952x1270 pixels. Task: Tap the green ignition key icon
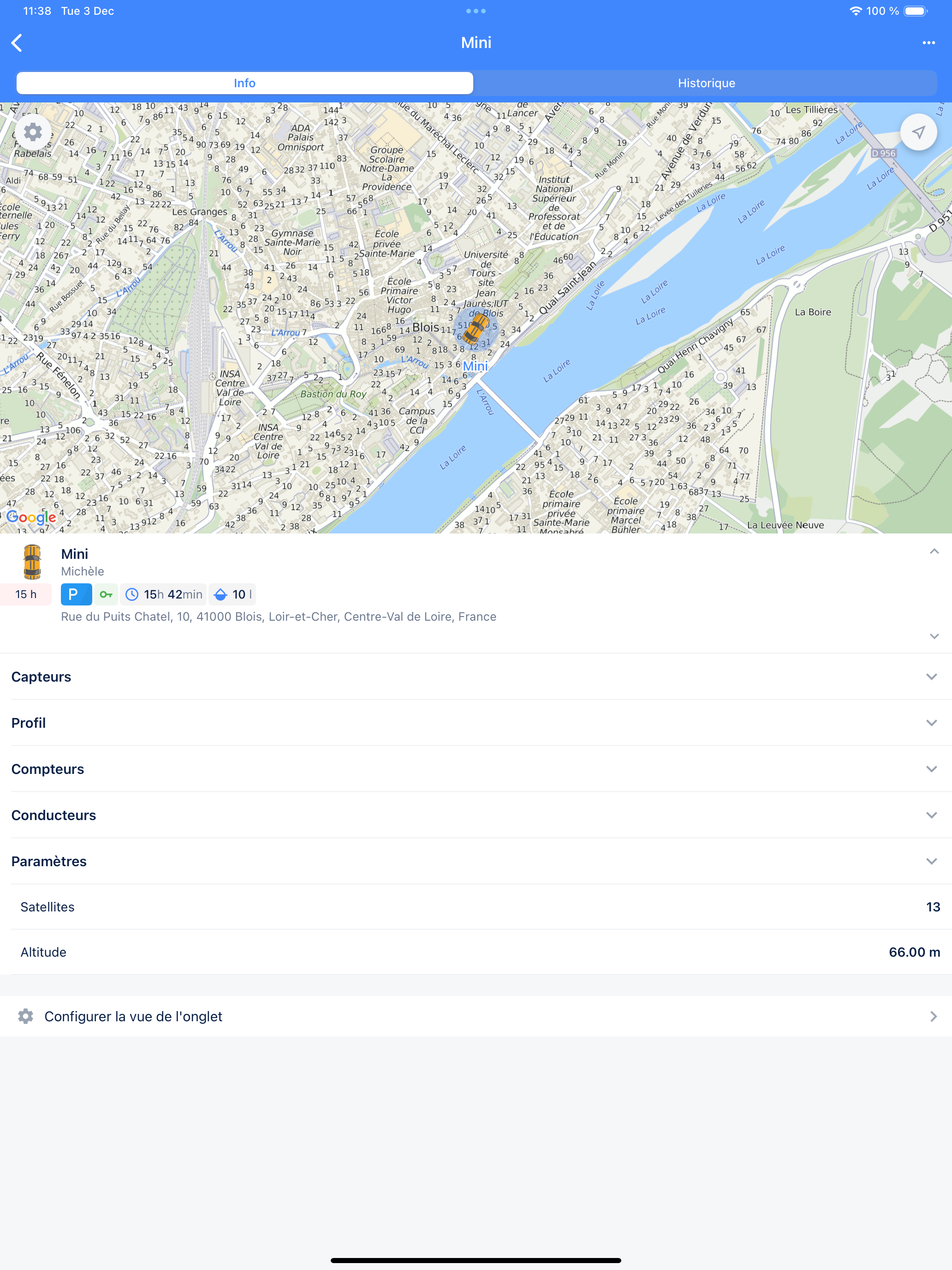tap(106, 594)
